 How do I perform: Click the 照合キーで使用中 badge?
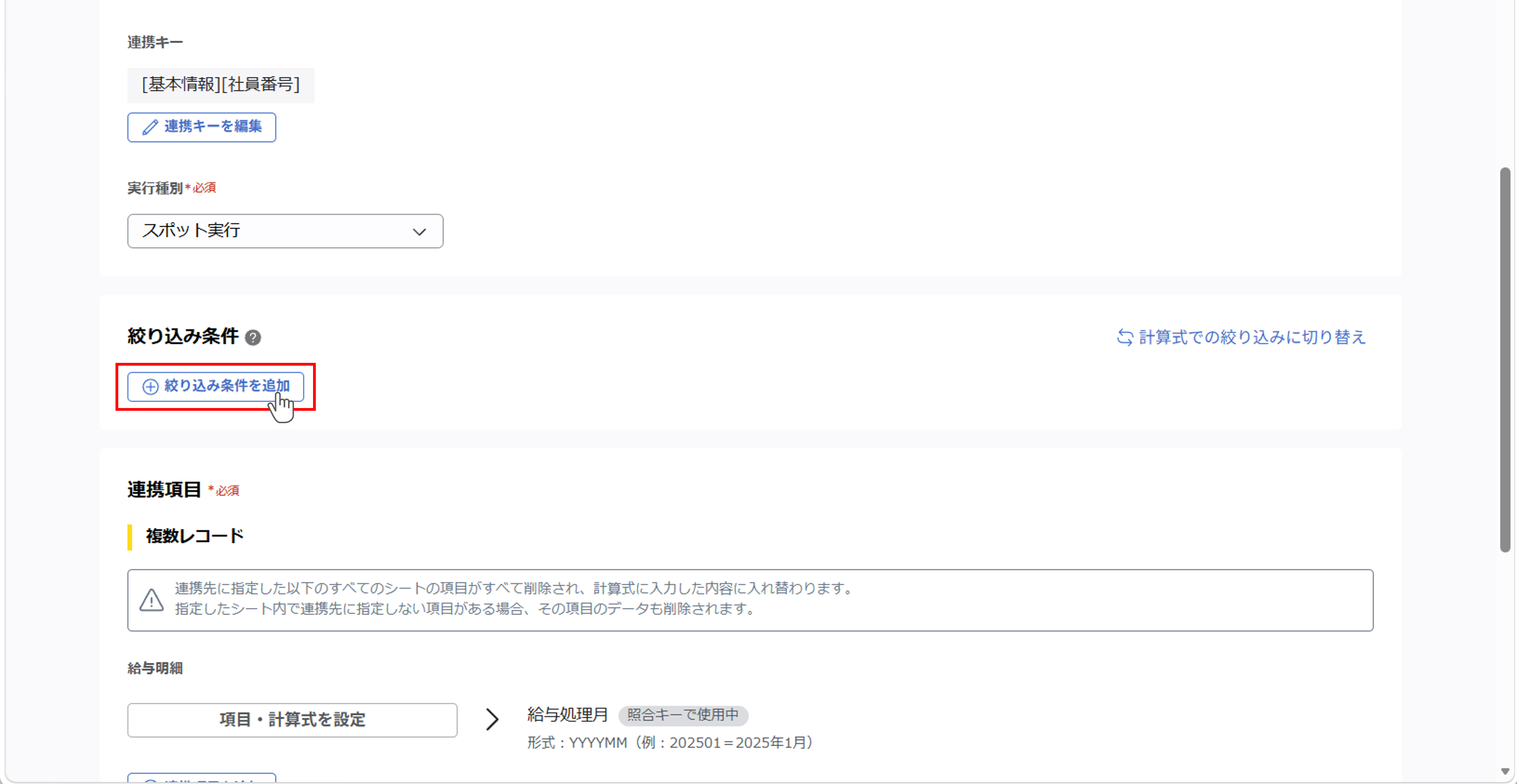(683, 715)
